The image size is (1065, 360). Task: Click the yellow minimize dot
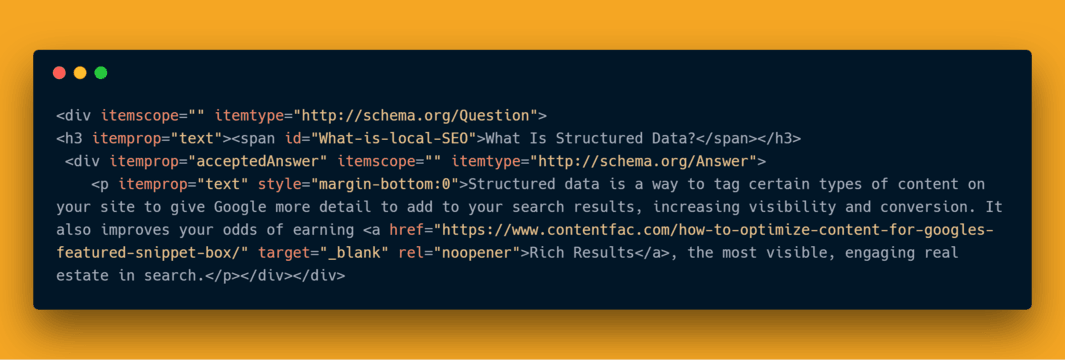[80, 73]
